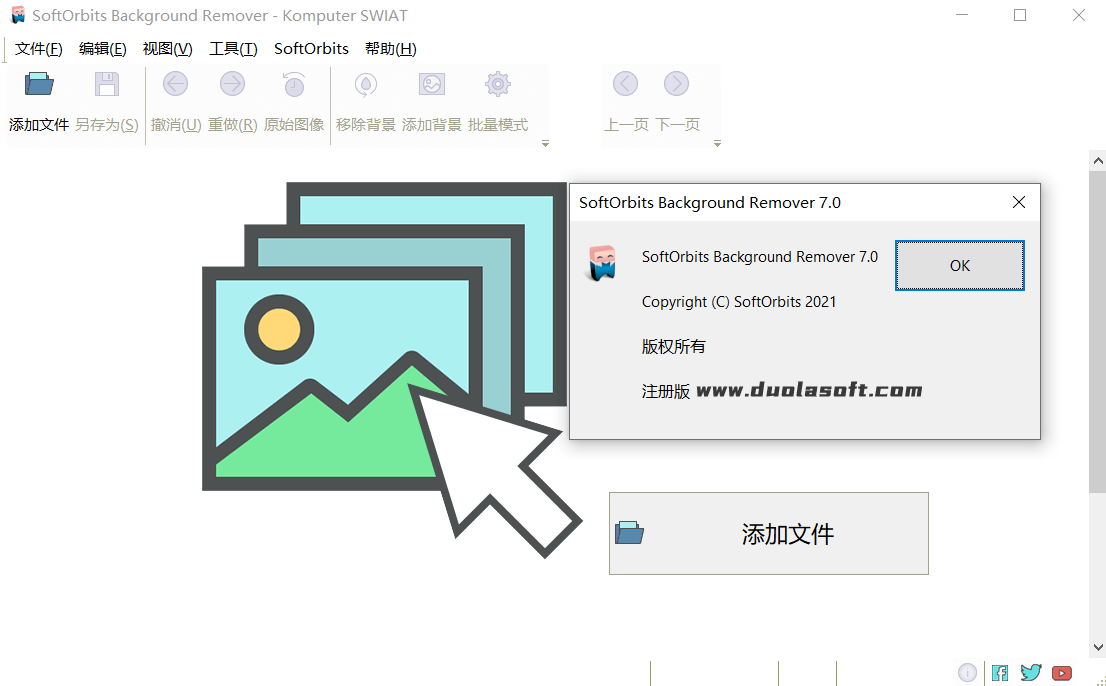The width and height of the screenshot is (1106, 686).
Task: Click the Copyright (C) SoftOrbits 2021 text
Action: [739, 302]
